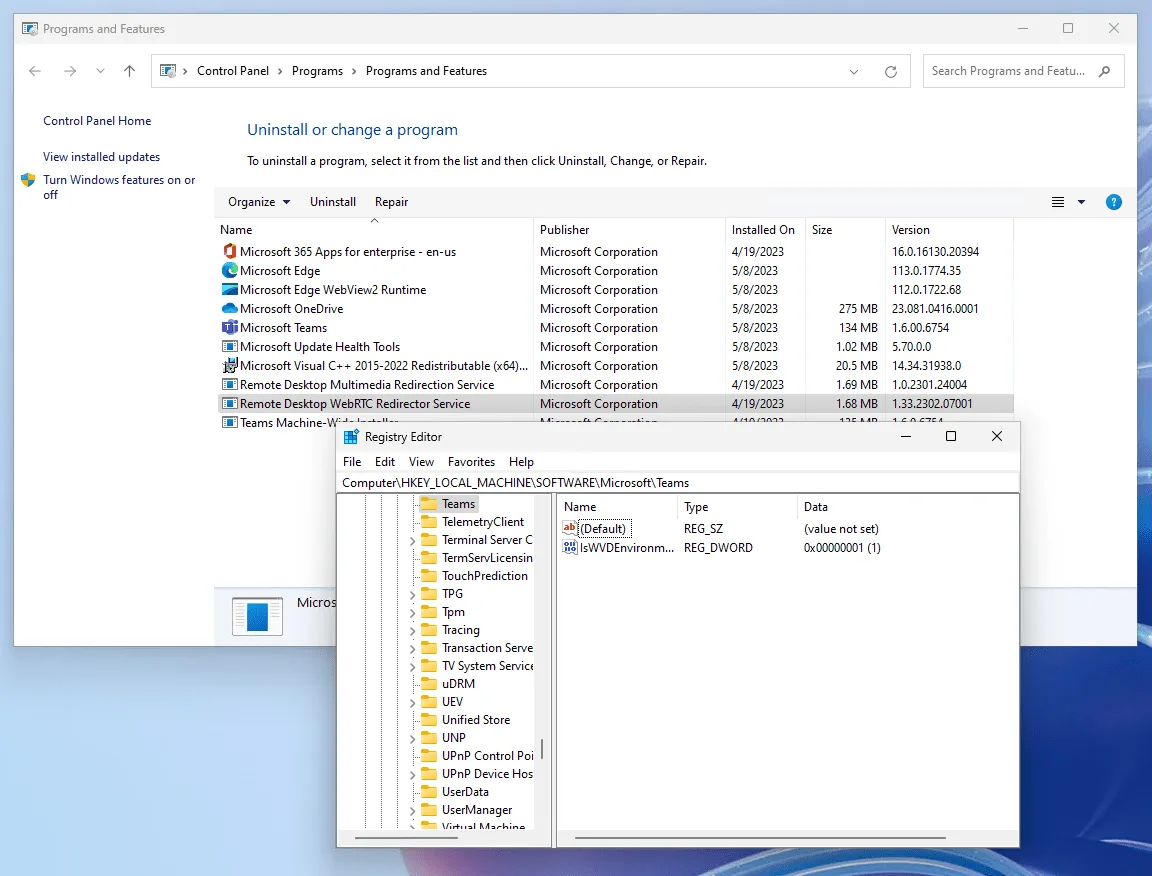Expand the Tracing registry key
Image resolution: width=1152 pixels, height=876 pixels.
click(x=413, y=631)
